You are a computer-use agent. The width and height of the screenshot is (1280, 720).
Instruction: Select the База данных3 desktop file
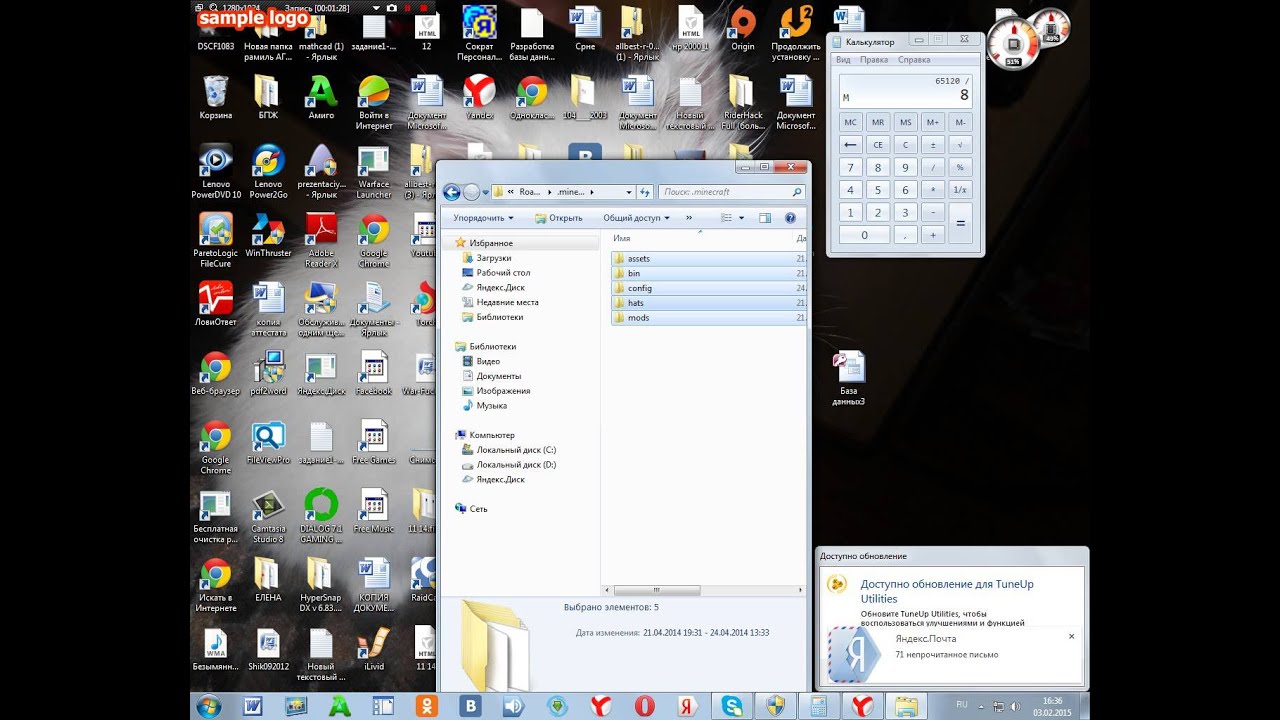pos(848,378)
